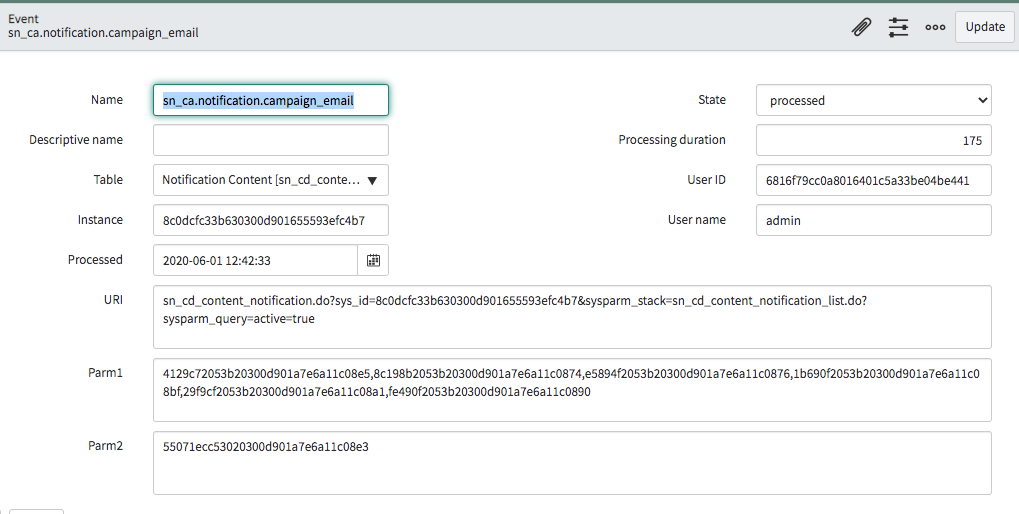Screen dimensions: 1019x514
Task: Click the Processing duration field 175
Action: 873,140
